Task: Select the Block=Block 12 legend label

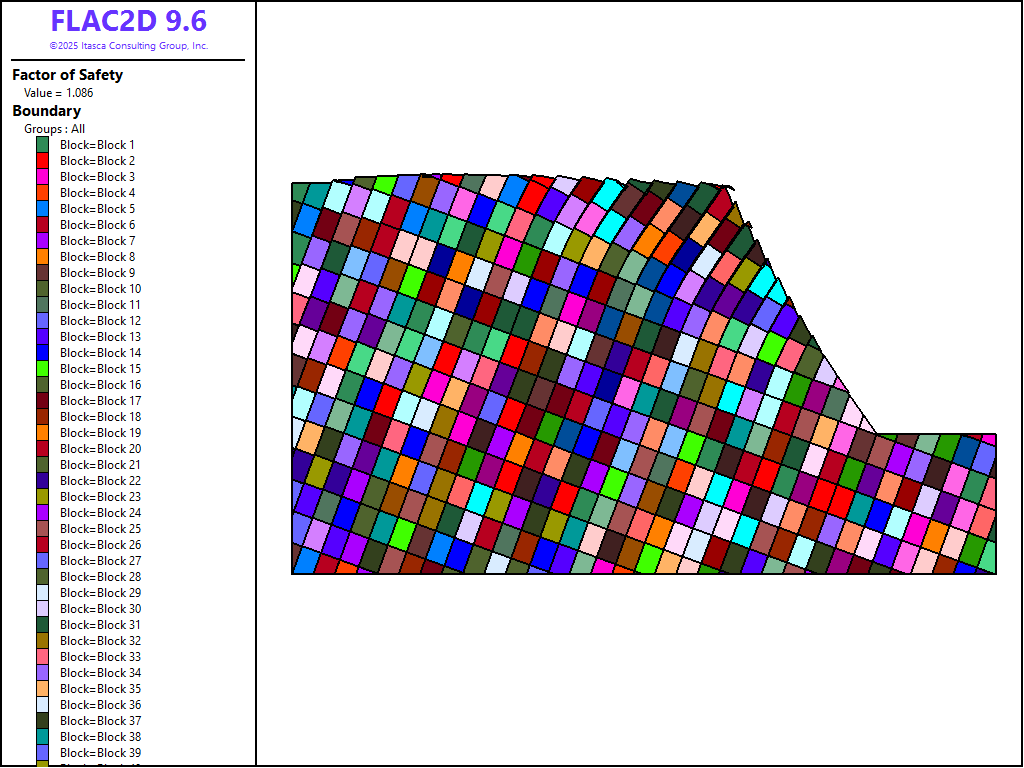Action: click(x=100, y=321)
